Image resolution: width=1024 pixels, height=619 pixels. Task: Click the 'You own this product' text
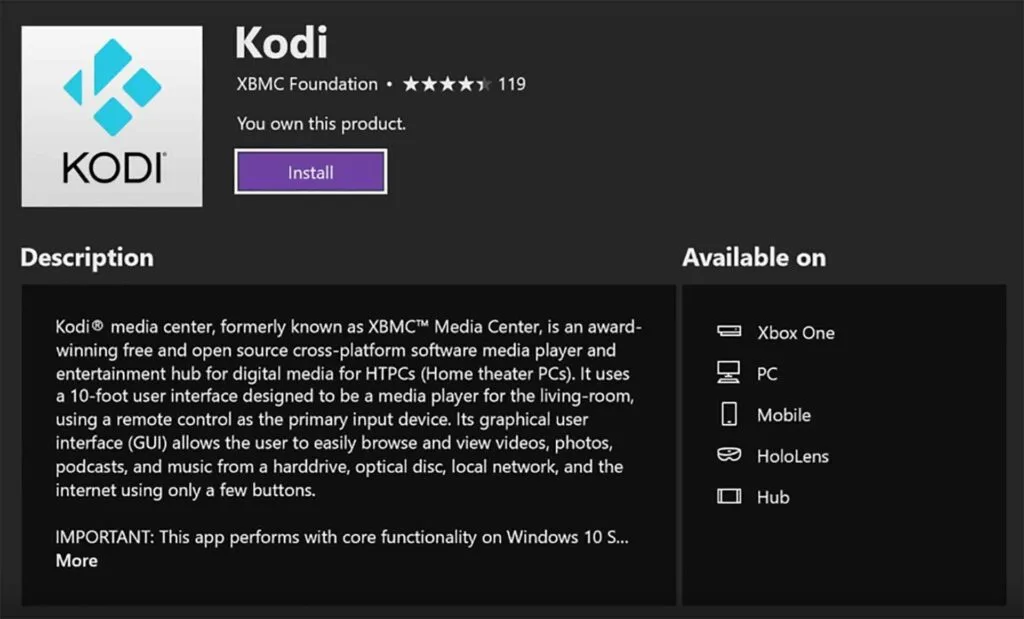pyautogui.click(x=321, y=124)
